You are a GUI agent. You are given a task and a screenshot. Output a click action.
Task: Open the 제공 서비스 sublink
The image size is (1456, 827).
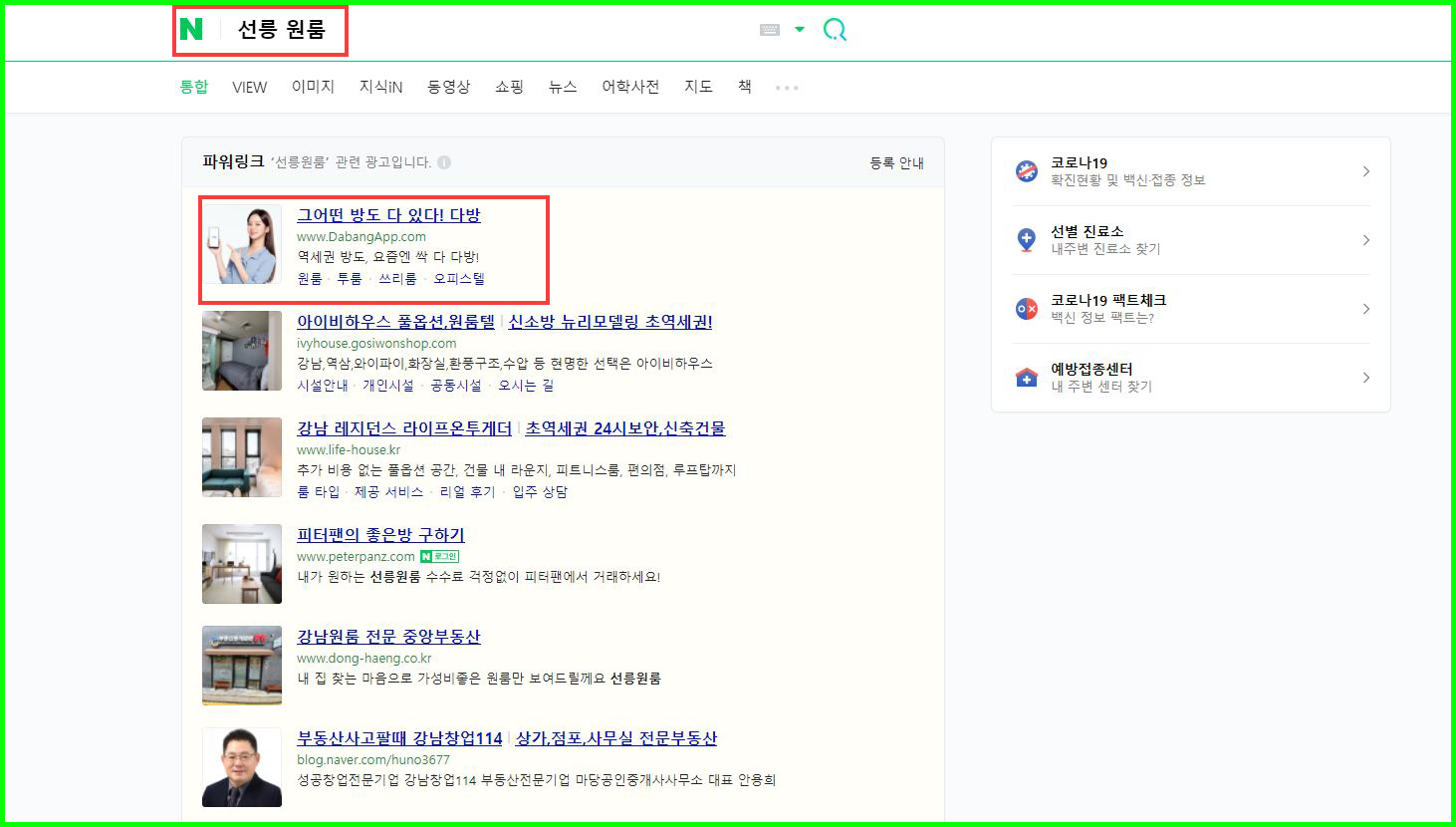point(389,492)
